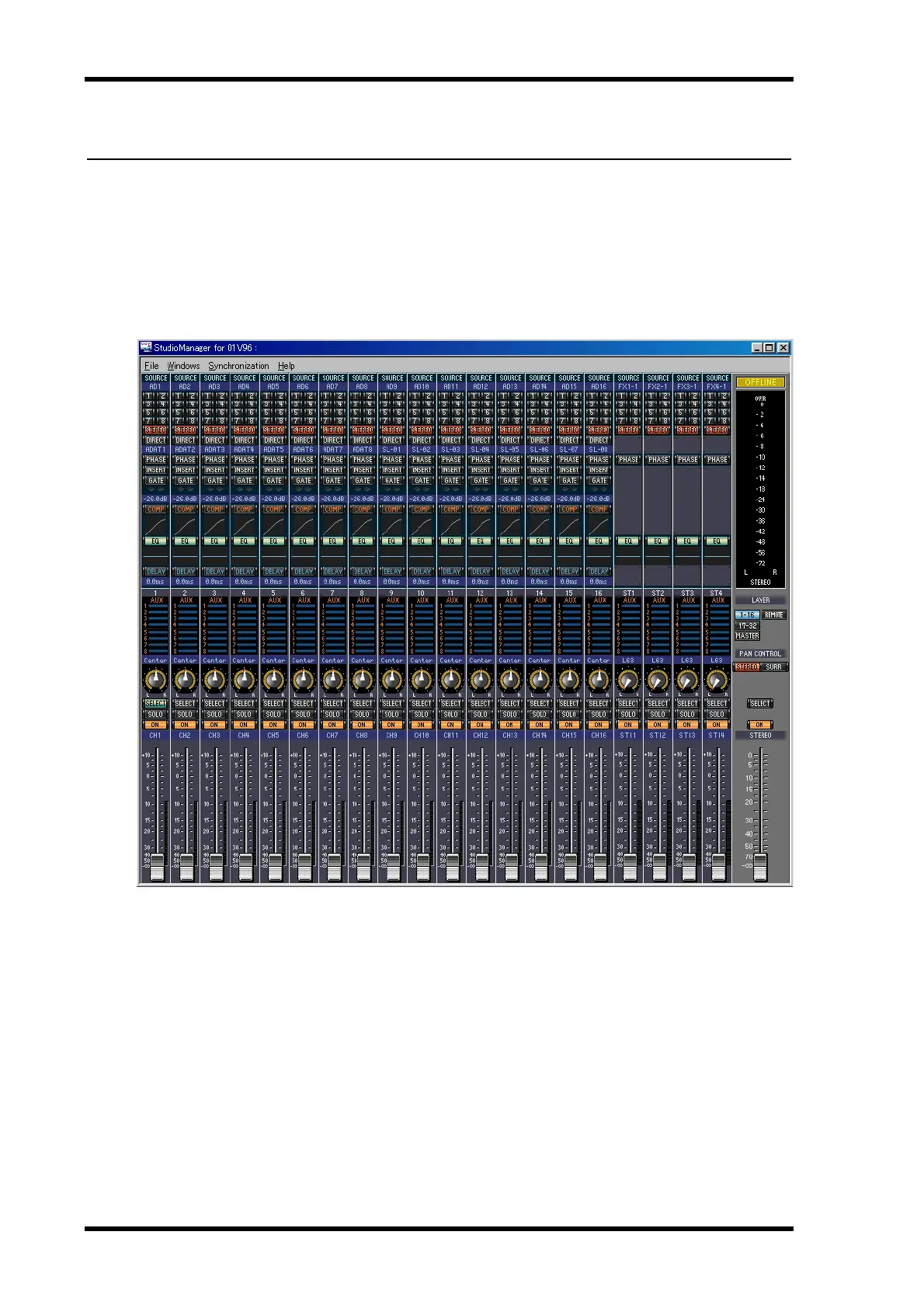This screenshot has height=1308, width=924.
Task: Open SOURCE selector showing AD5
Action: (273, 387)
